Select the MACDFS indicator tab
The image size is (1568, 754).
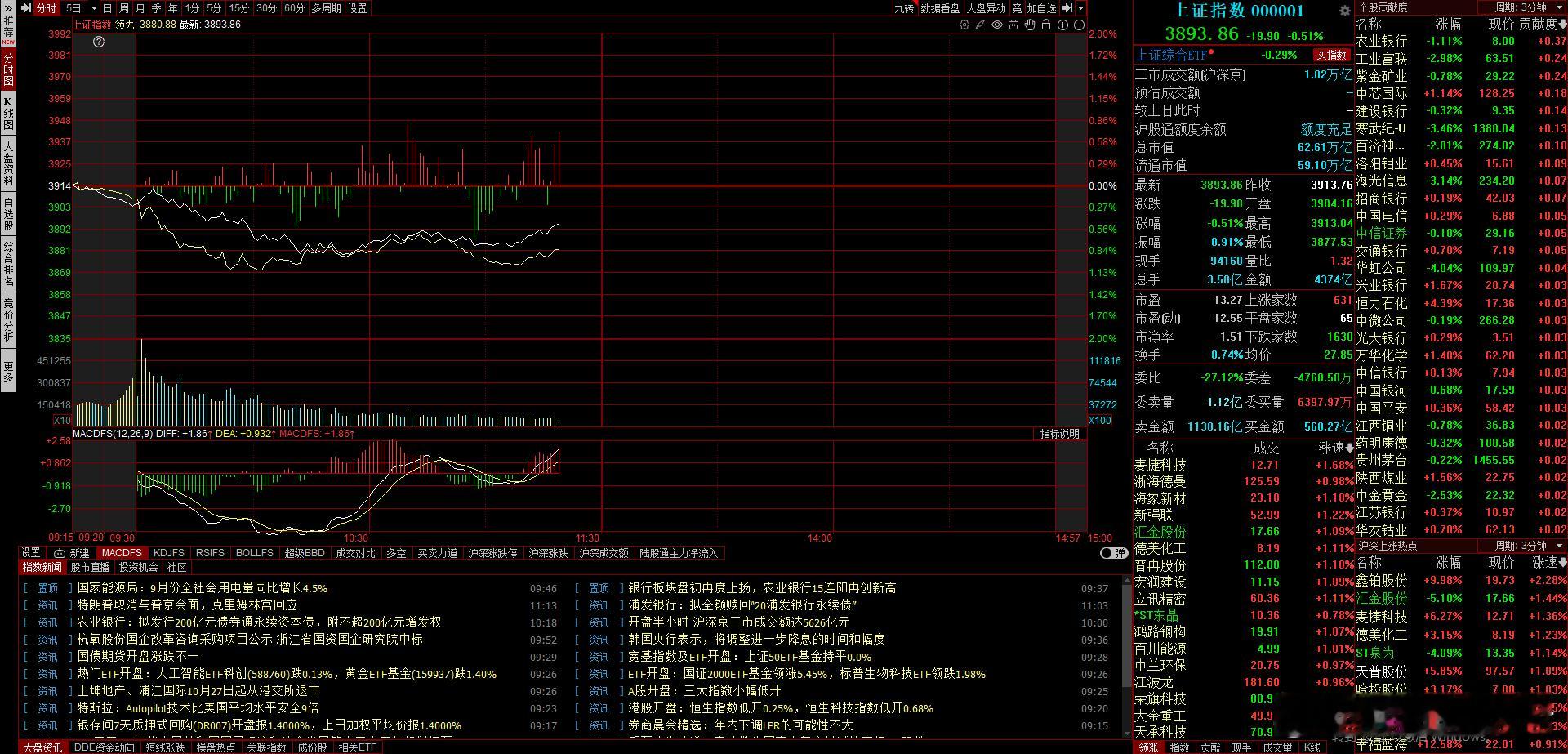[122, 553]
